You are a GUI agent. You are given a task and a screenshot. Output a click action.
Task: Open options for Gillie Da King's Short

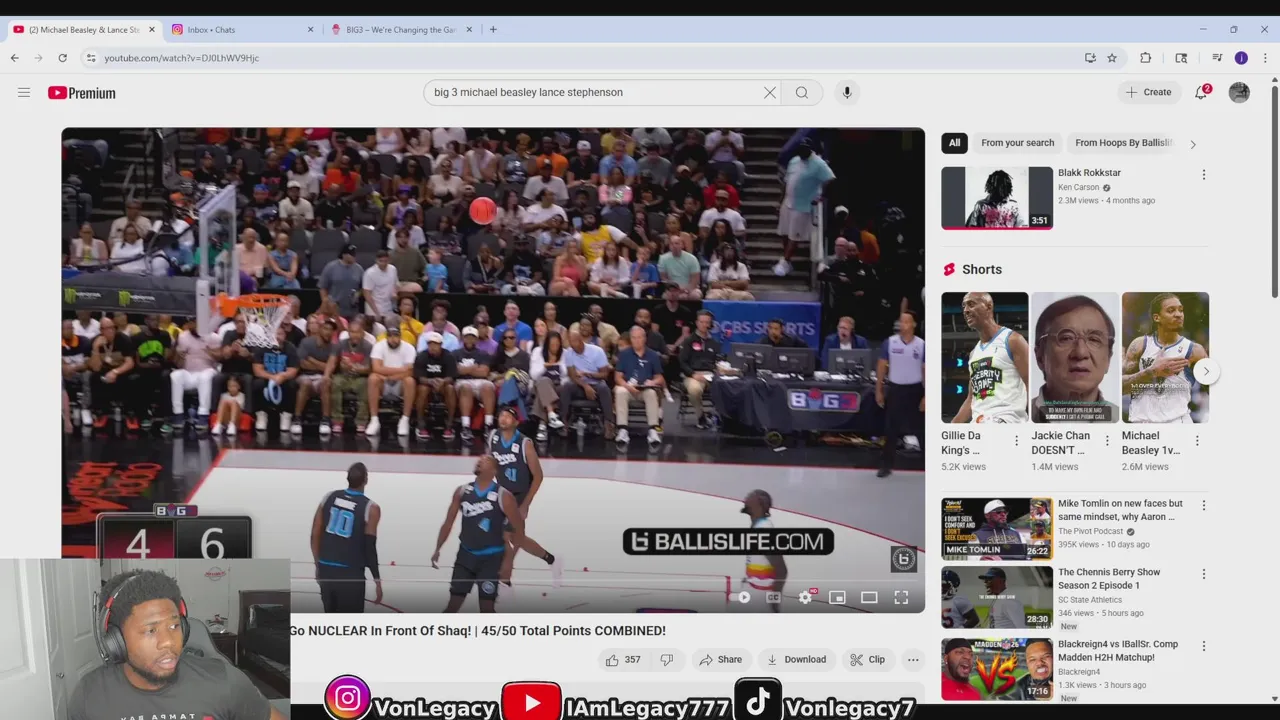pos(1017,441)
